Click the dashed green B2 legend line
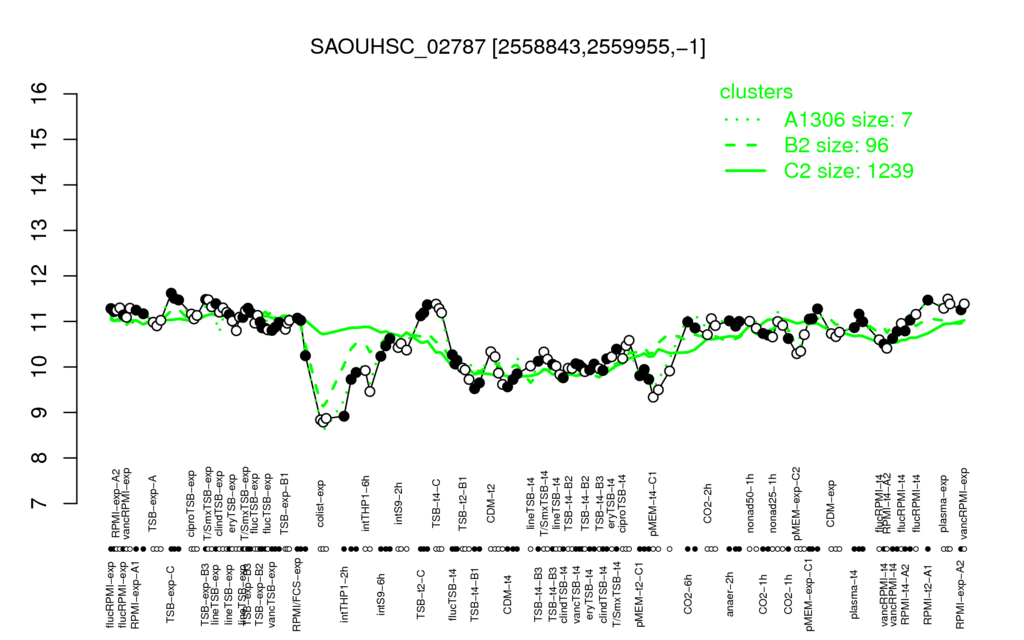 [x=745, y=146]
